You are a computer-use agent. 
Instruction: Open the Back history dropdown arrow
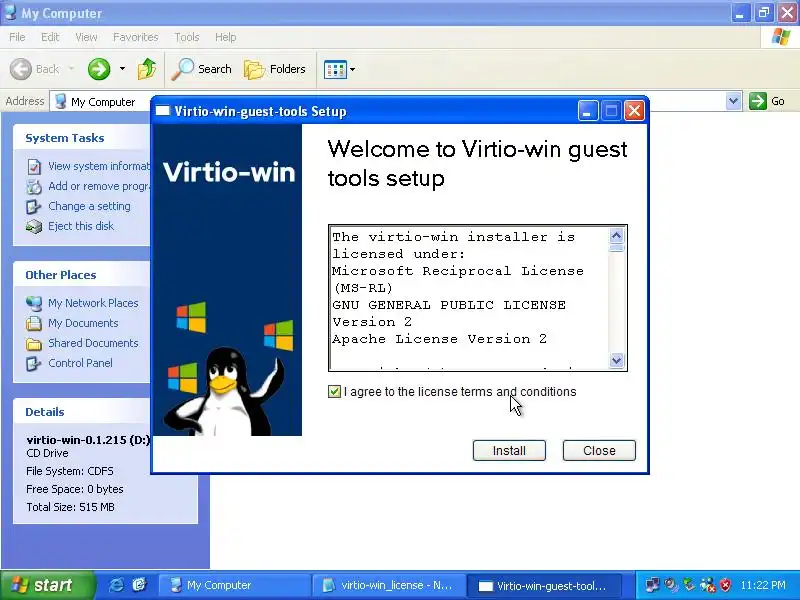point(71,69)
